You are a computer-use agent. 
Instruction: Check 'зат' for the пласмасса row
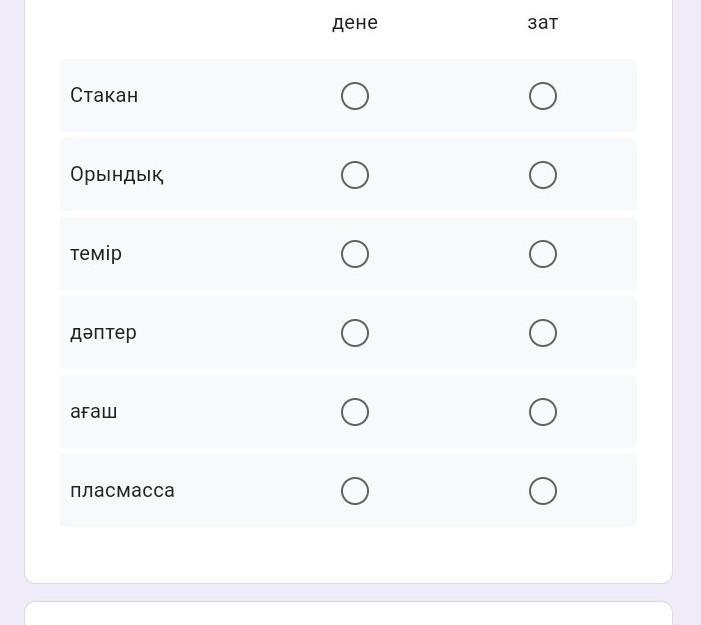[543, 491]
